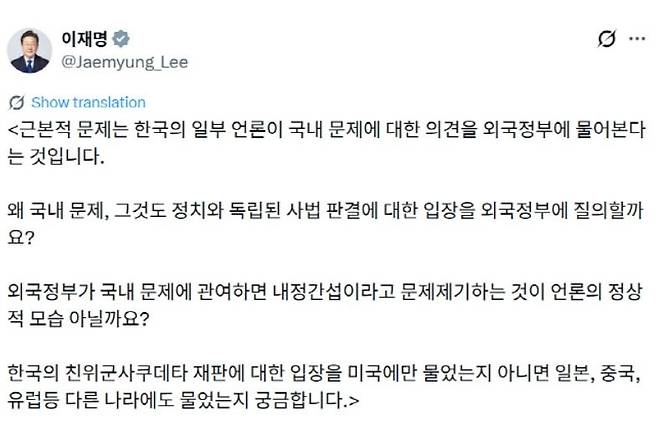Click the Show translation link

pos(88,103)
